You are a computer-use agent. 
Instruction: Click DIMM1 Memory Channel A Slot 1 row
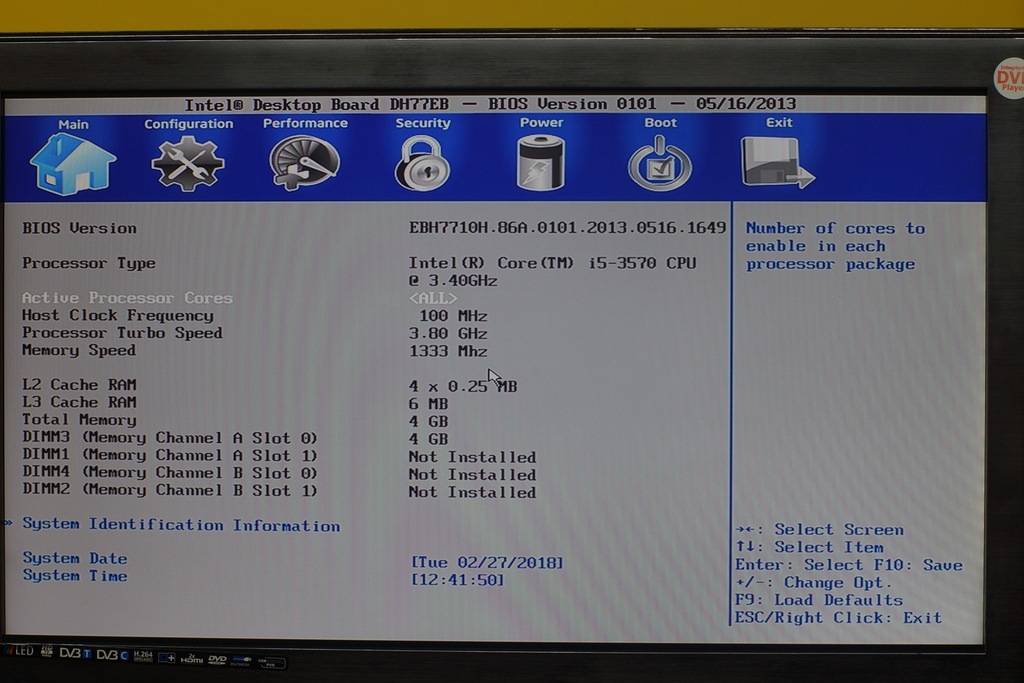click(x=279, y=456)
